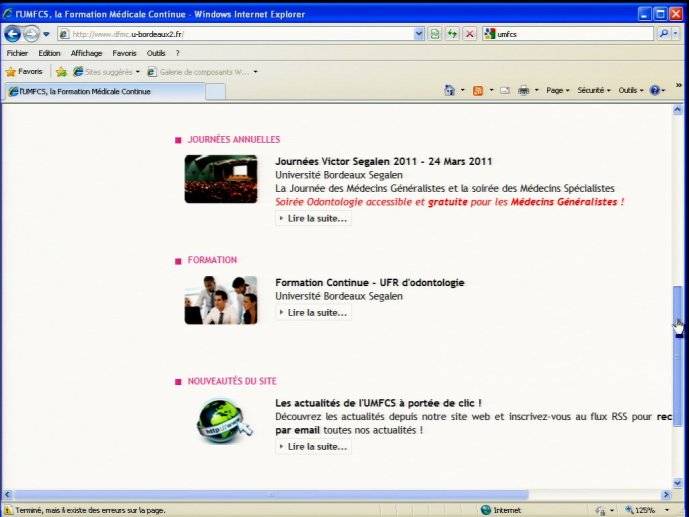Click Add to favorites bar star icon
689x517 pixels.
[61, 72]
